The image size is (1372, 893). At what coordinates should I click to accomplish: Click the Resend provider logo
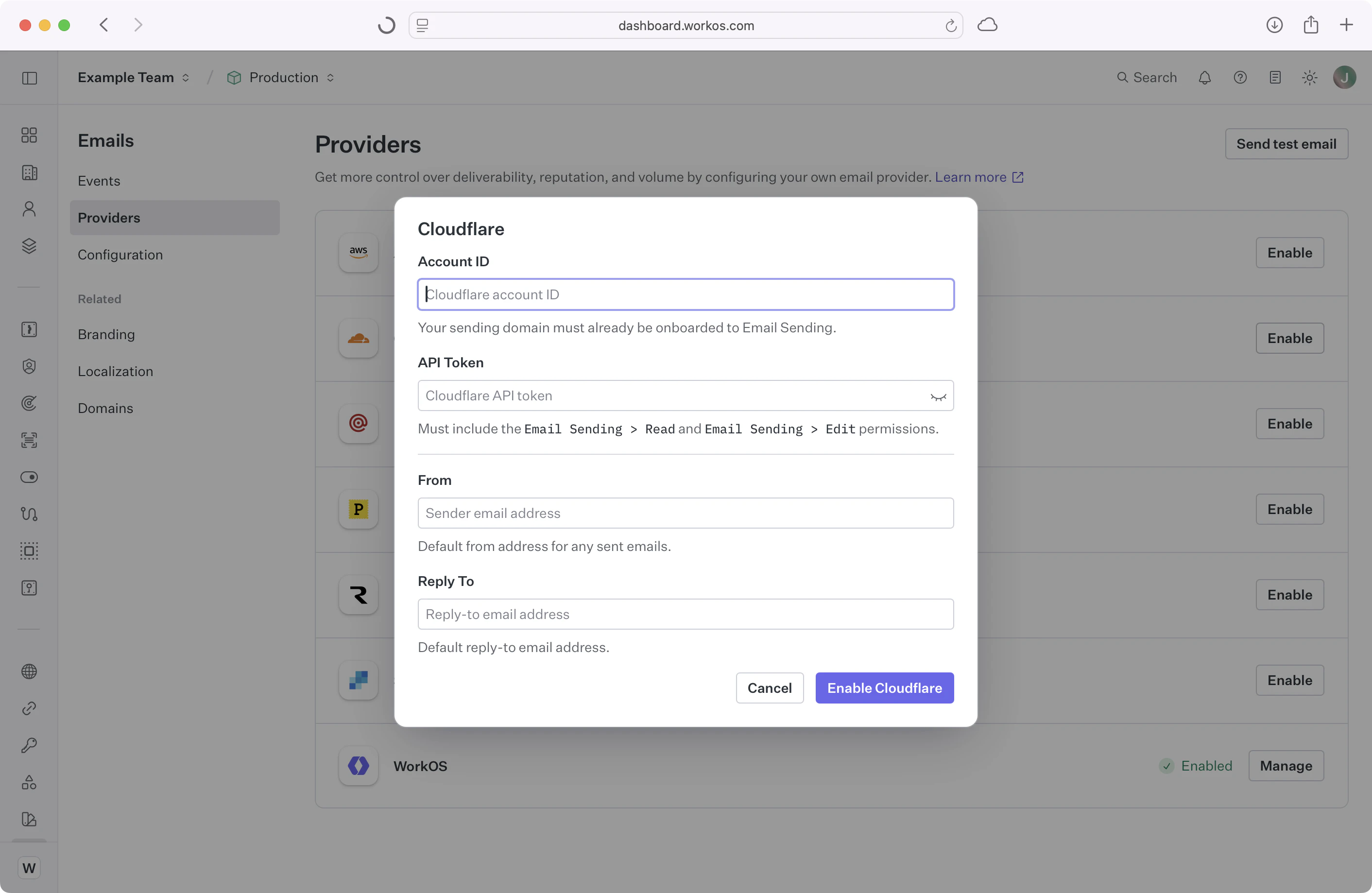tap(358, 594)
